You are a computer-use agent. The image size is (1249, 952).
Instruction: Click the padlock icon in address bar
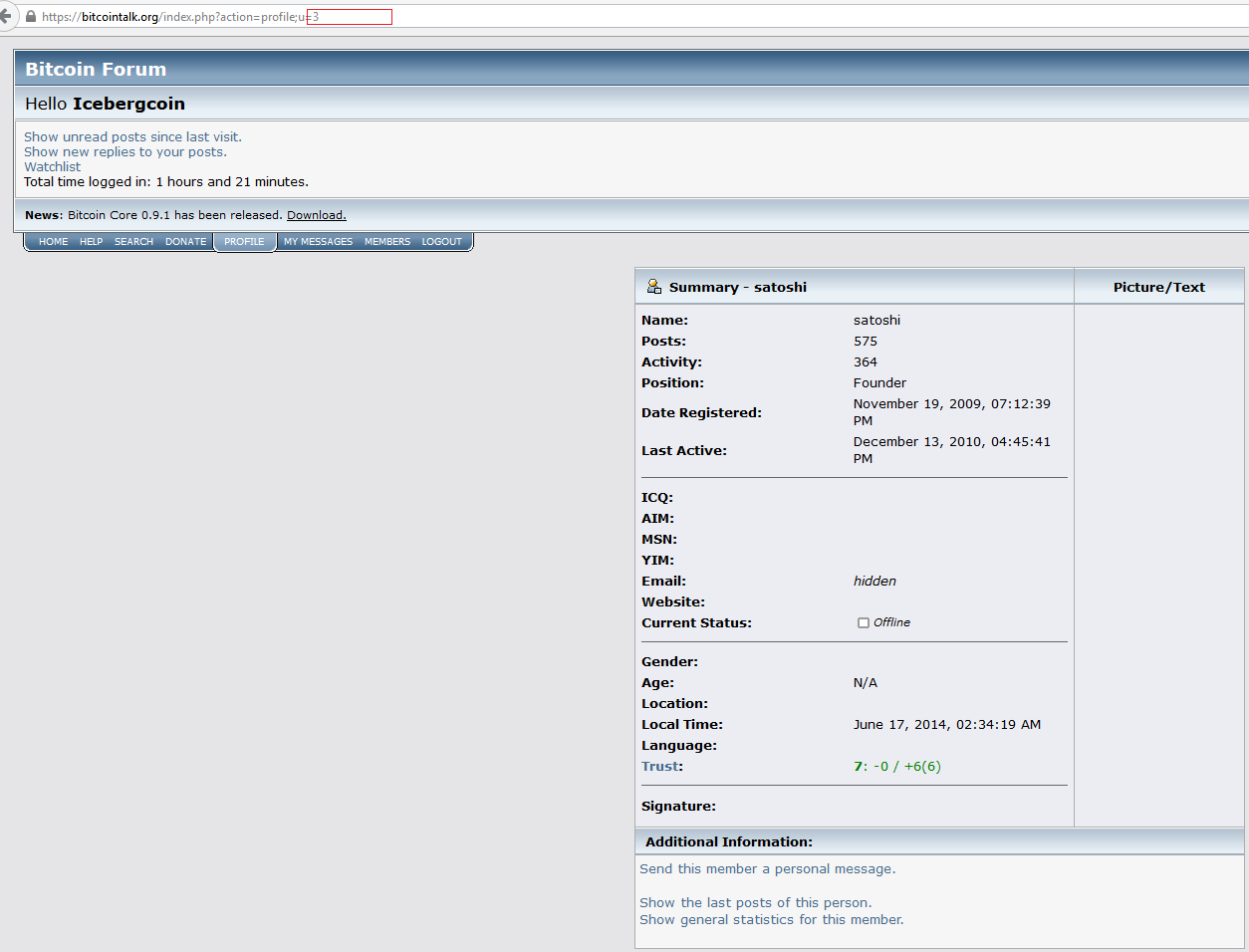coord(31,17)
